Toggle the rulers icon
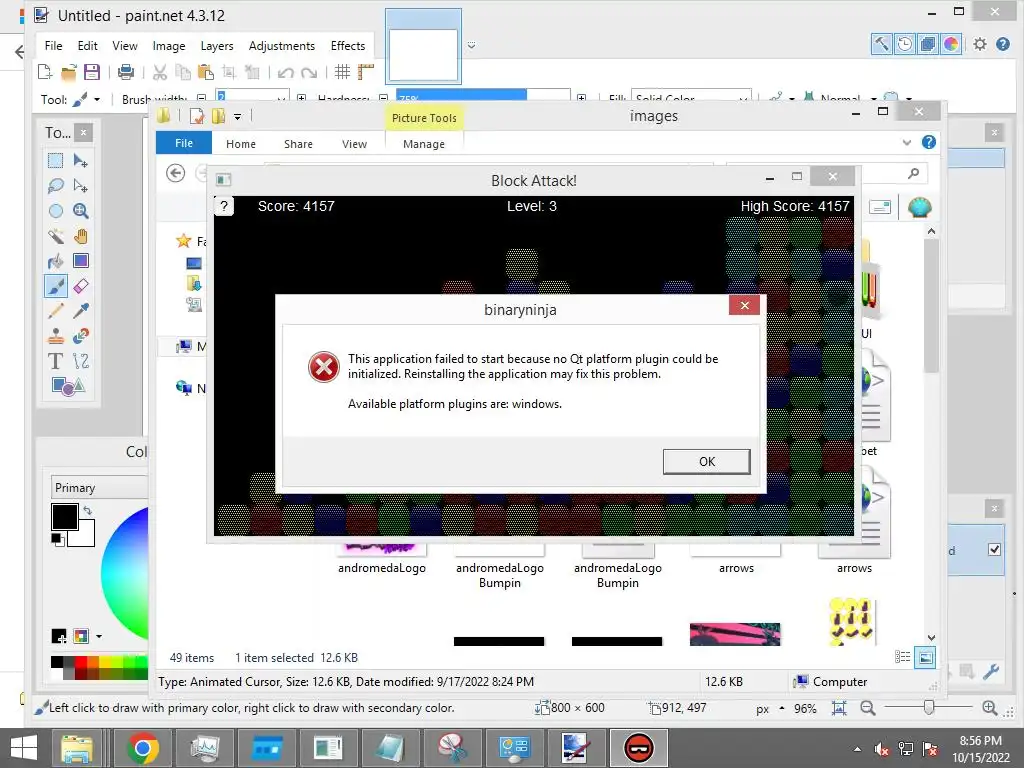The height and width of the screenshot is (768, 1024). pyautogui.click(x=366, y=72)
